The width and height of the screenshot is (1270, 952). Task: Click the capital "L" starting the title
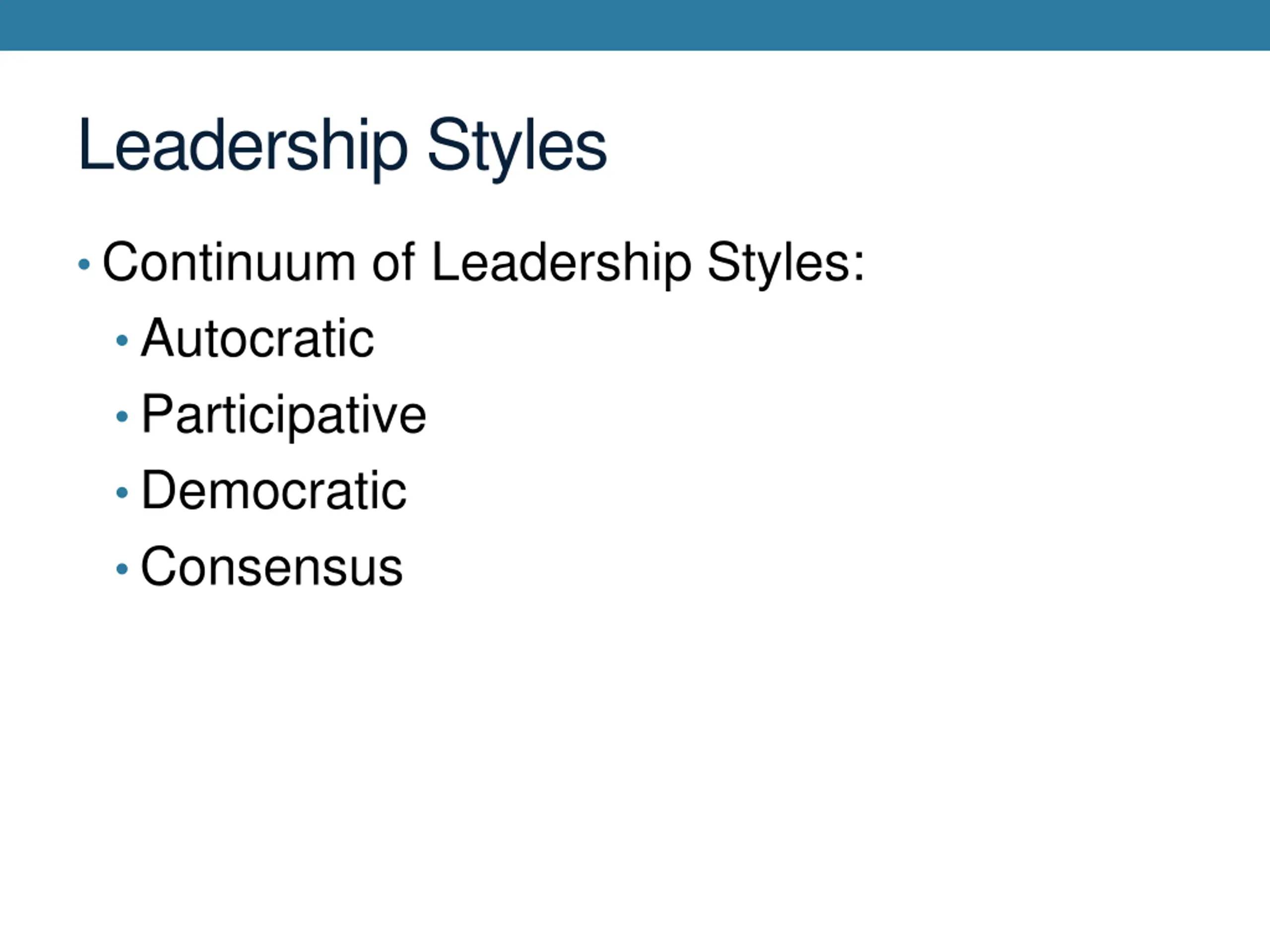95,143
